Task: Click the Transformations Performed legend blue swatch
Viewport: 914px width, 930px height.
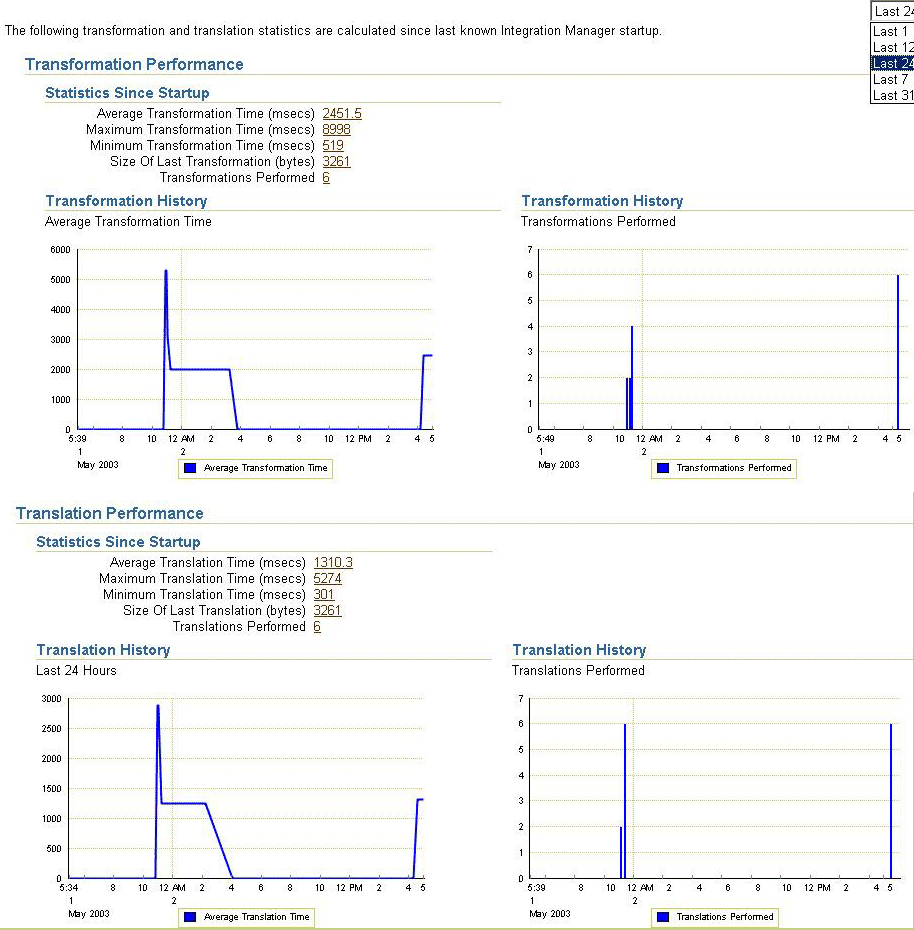Action: [663, 468]
